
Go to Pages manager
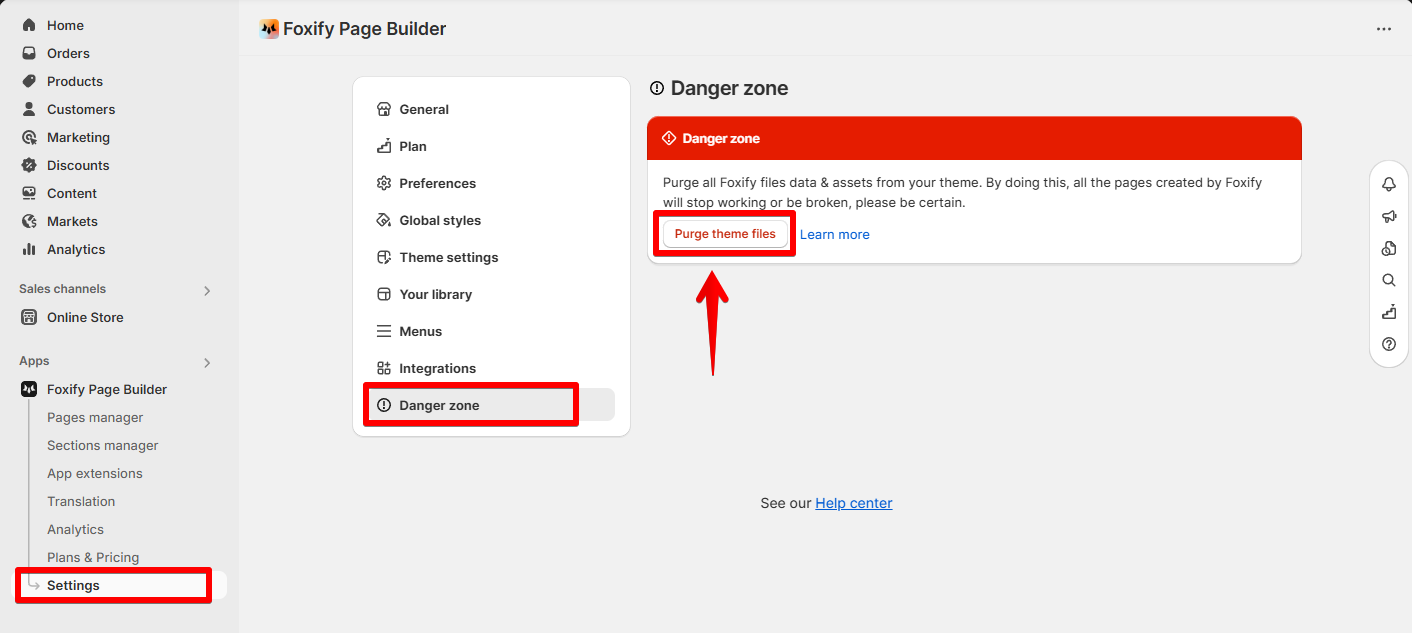tap(95, 417)
